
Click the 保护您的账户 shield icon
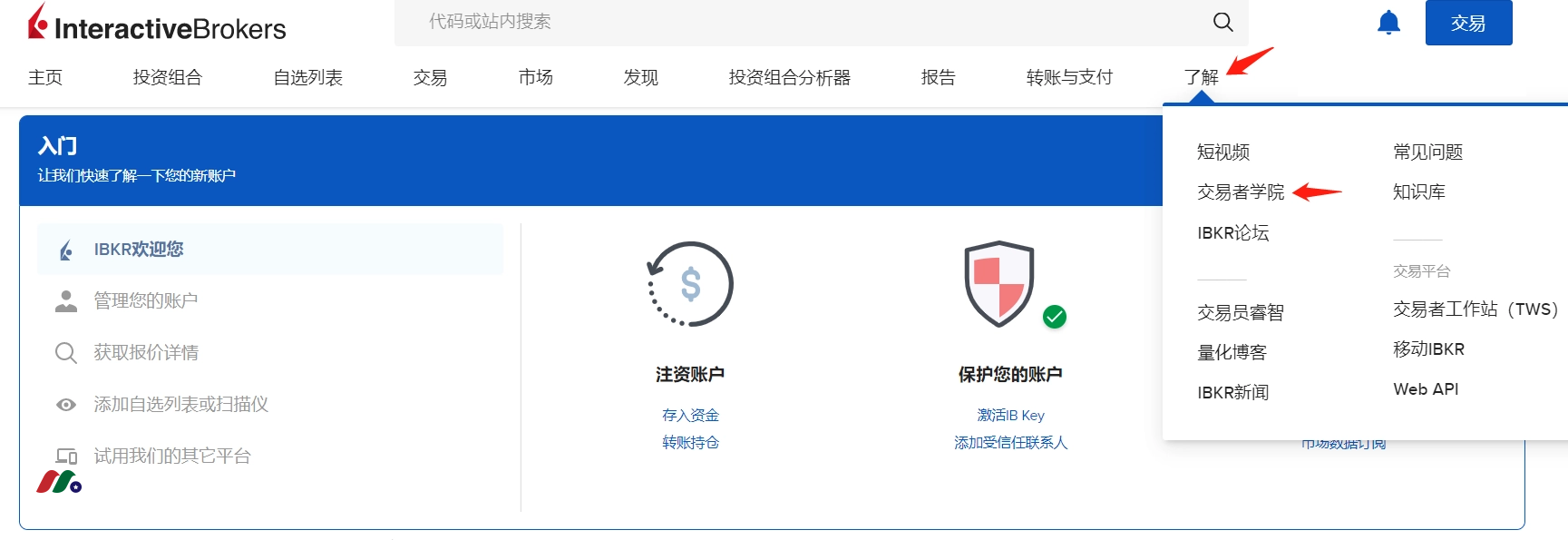point(998,283)
